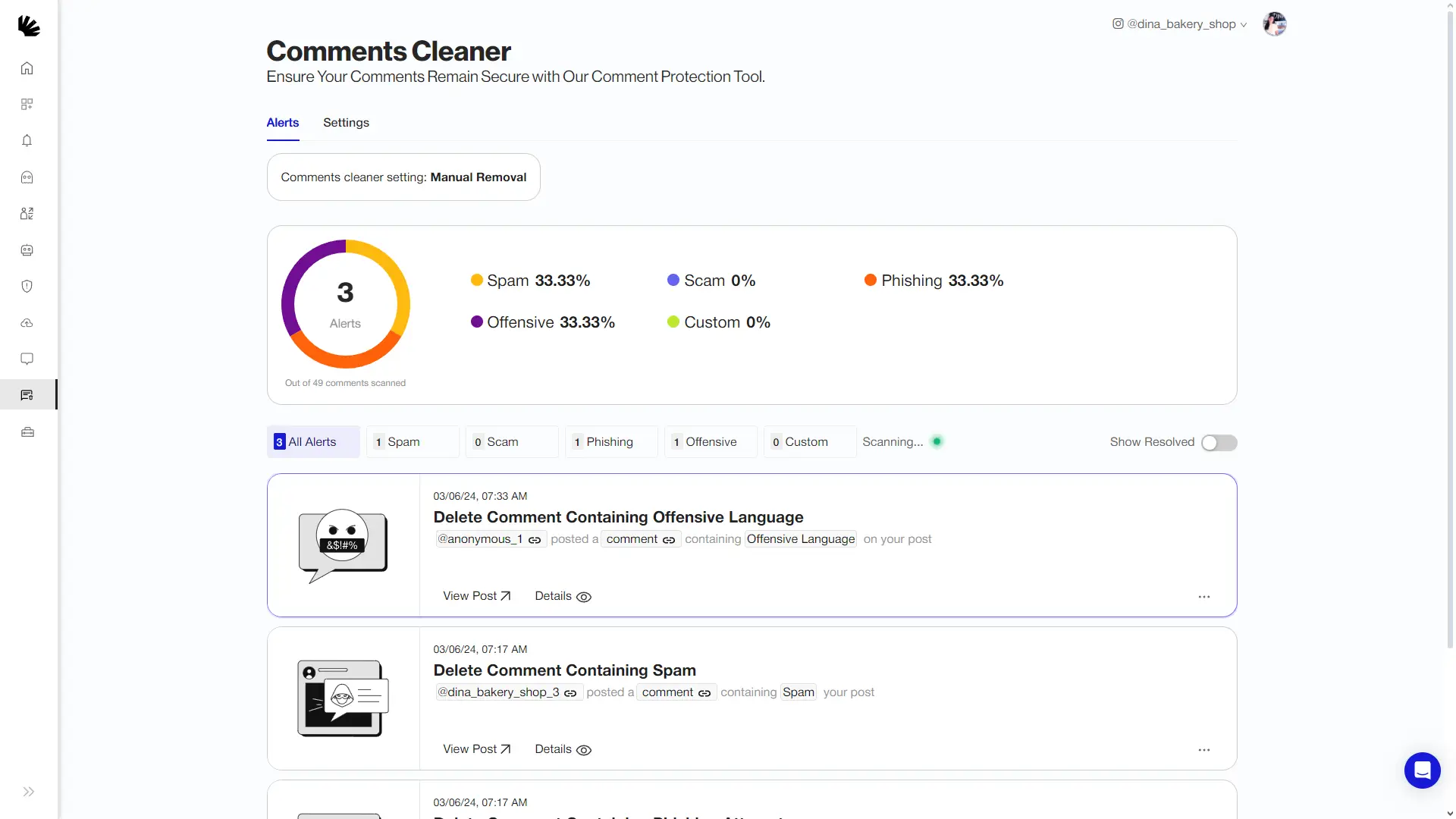Image resolution: width=1456 pixels, height=819 pixels.
Task: Open the @dina_bakery_shop account dropdown
Action: click(1180, 24)
